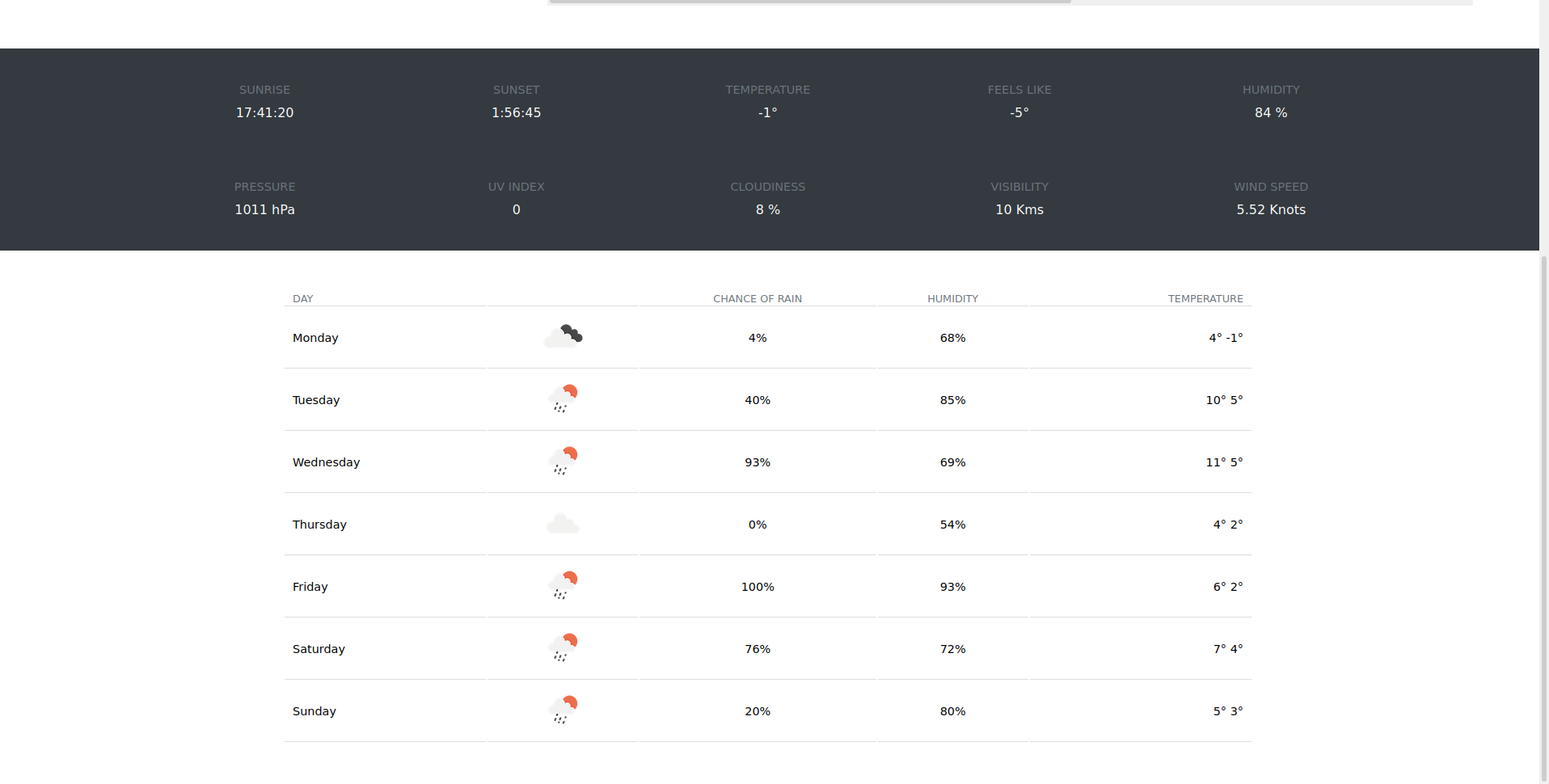Click Thursday's cloud weather icon
Image resolution: width=1549 pixels, height=784 pixels.
tap(563, 524)
